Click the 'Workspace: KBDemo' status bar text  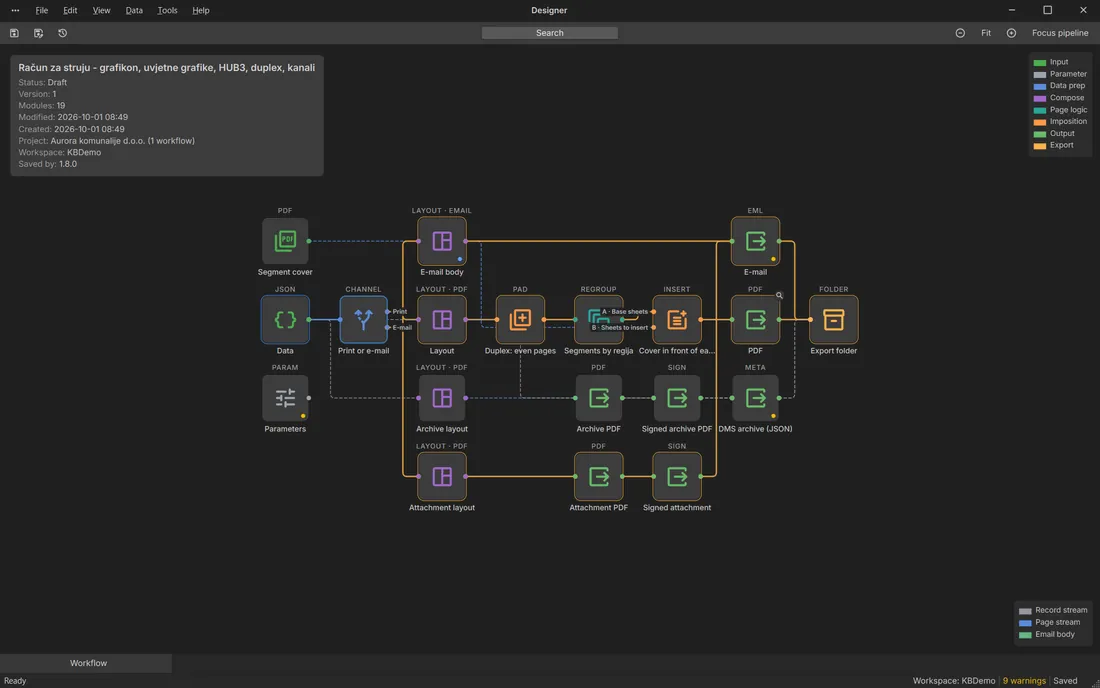(x=953, y=681)
